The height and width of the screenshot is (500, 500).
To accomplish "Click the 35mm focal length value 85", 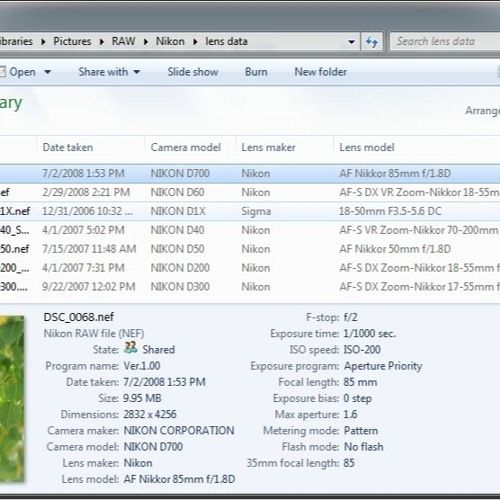I will tap(349, 463).
